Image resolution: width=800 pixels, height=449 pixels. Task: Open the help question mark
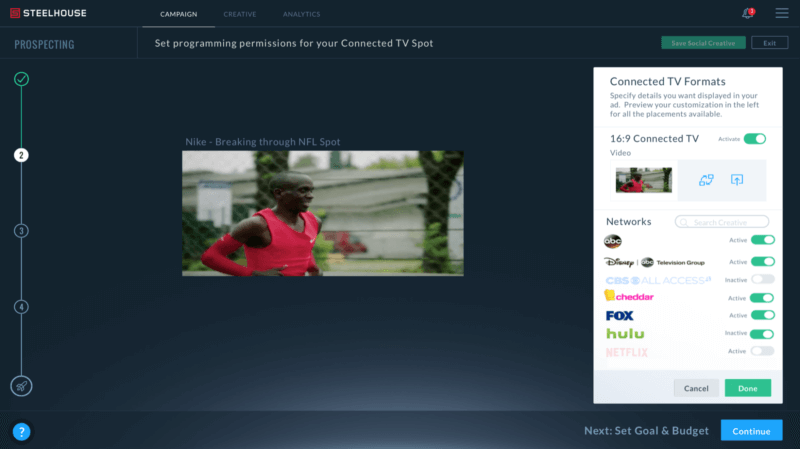point(21,432)
